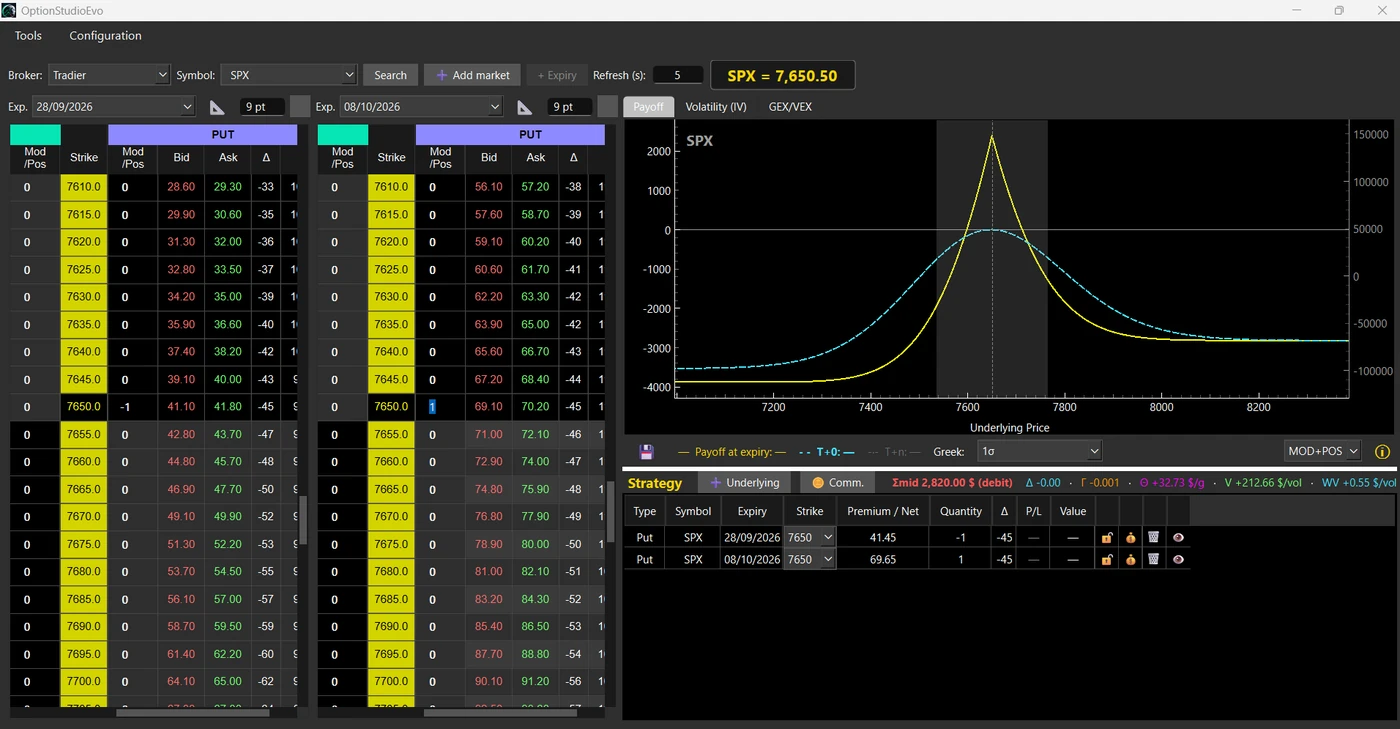
Task: Click the teal color block above the first chain
Action: [35, 135]
